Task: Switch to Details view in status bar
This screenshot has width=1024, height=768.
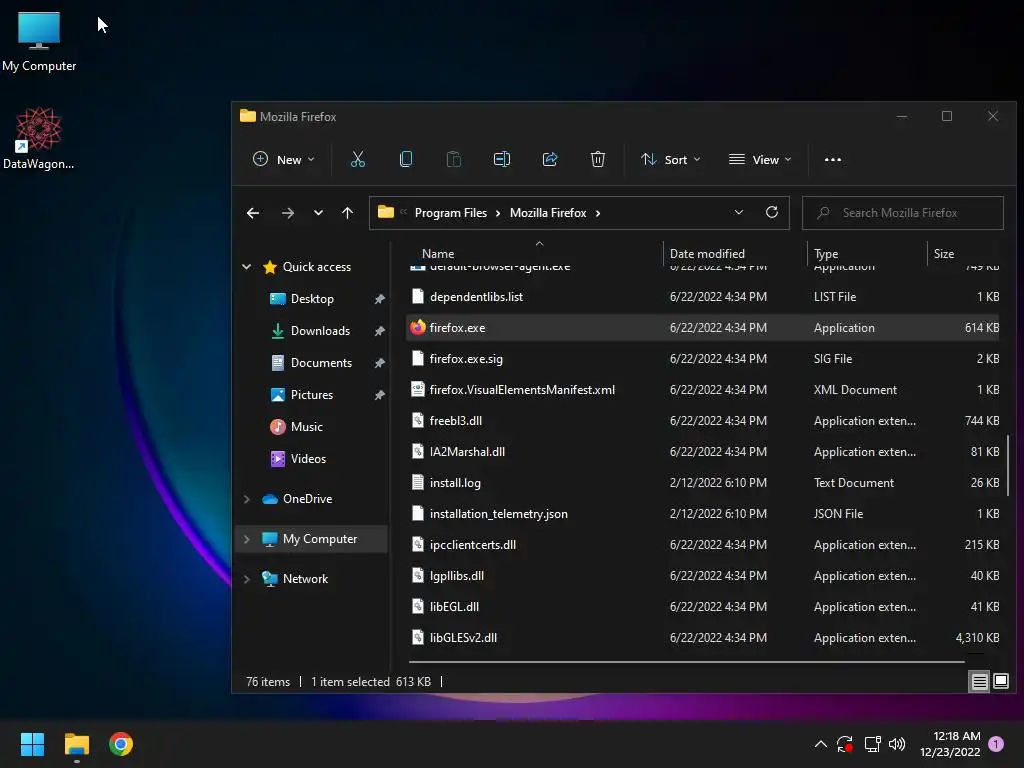Action: pyautogui.click(x=980, y=682)
